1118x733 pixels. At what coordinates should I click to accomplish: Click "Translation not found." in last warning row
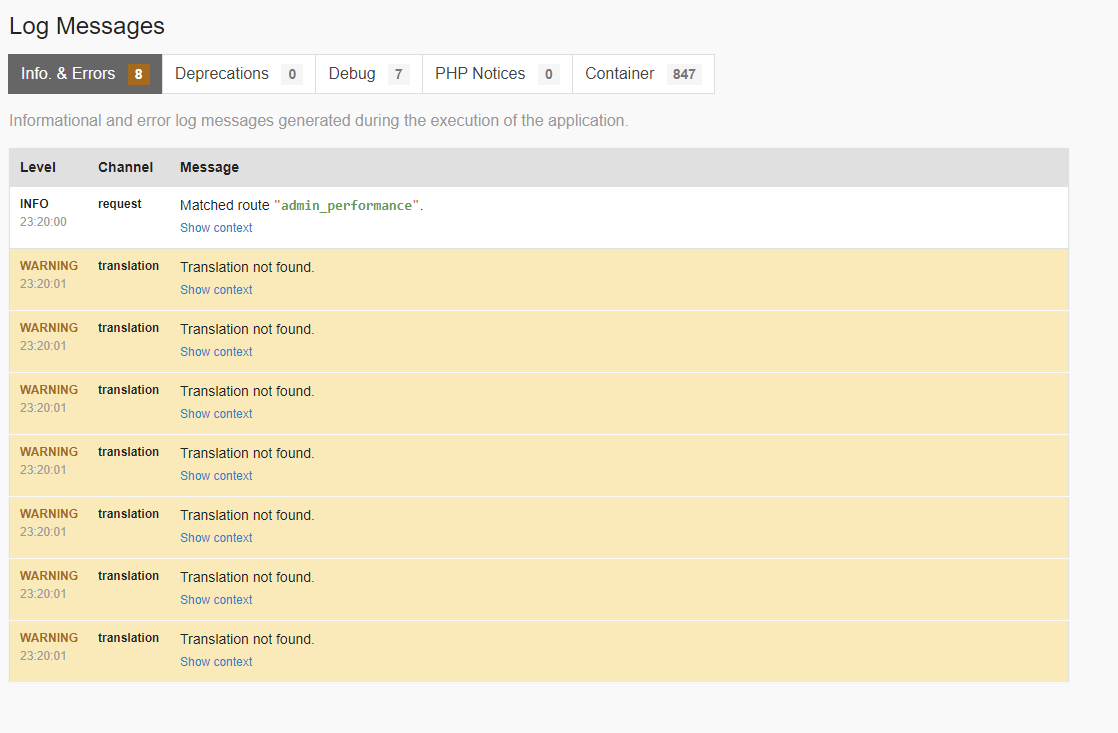(247, 640)
